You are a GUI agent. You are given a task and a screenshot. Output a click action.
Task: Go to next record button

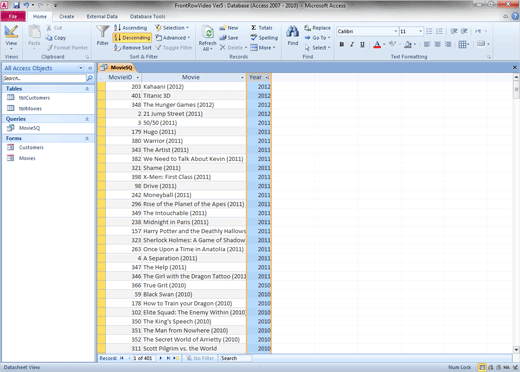coord(161,358)
